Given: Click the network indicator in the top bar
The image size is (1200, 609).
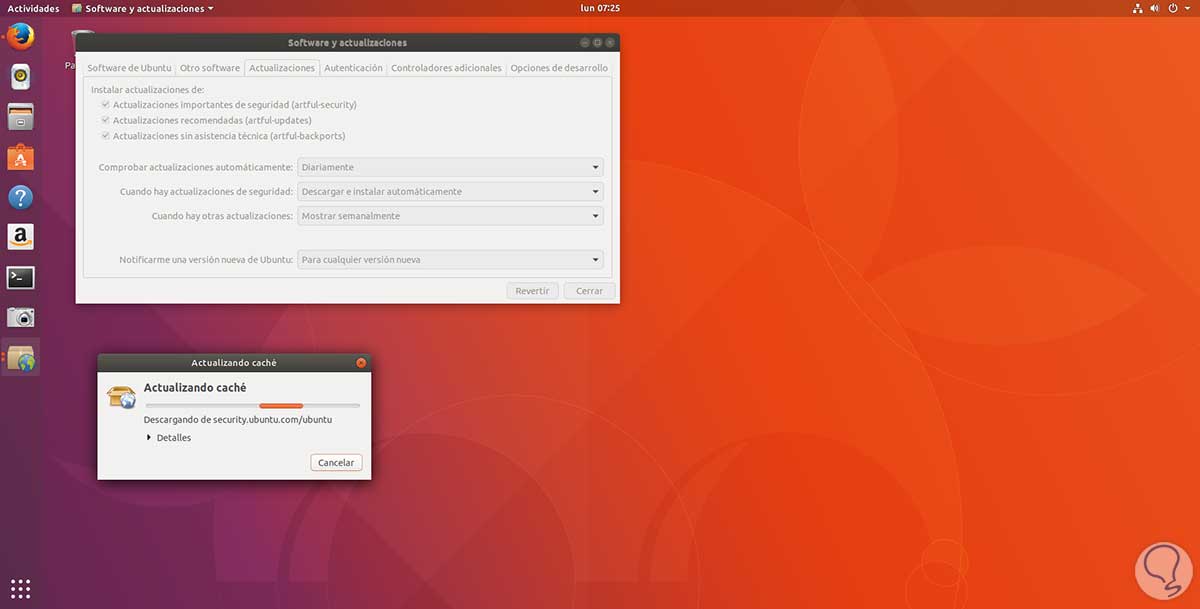Looking at the screenshot, I should tap(1137, 7).
